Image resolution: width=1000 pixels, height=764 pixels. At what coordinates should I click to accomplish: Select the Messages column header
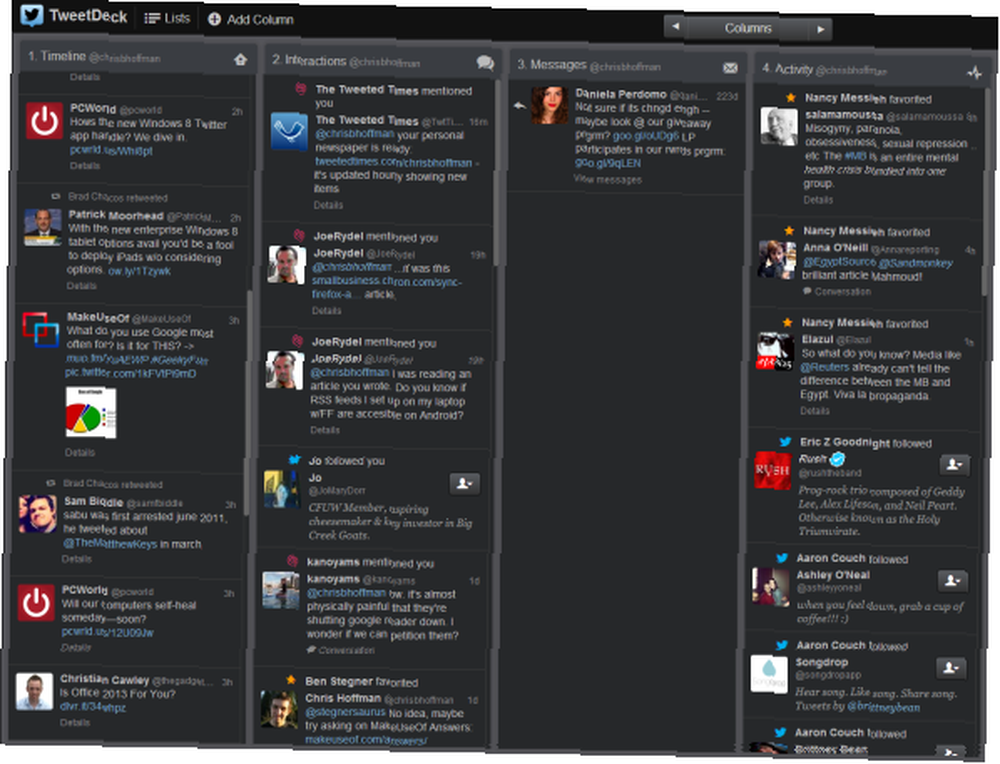tap(628, 66)
